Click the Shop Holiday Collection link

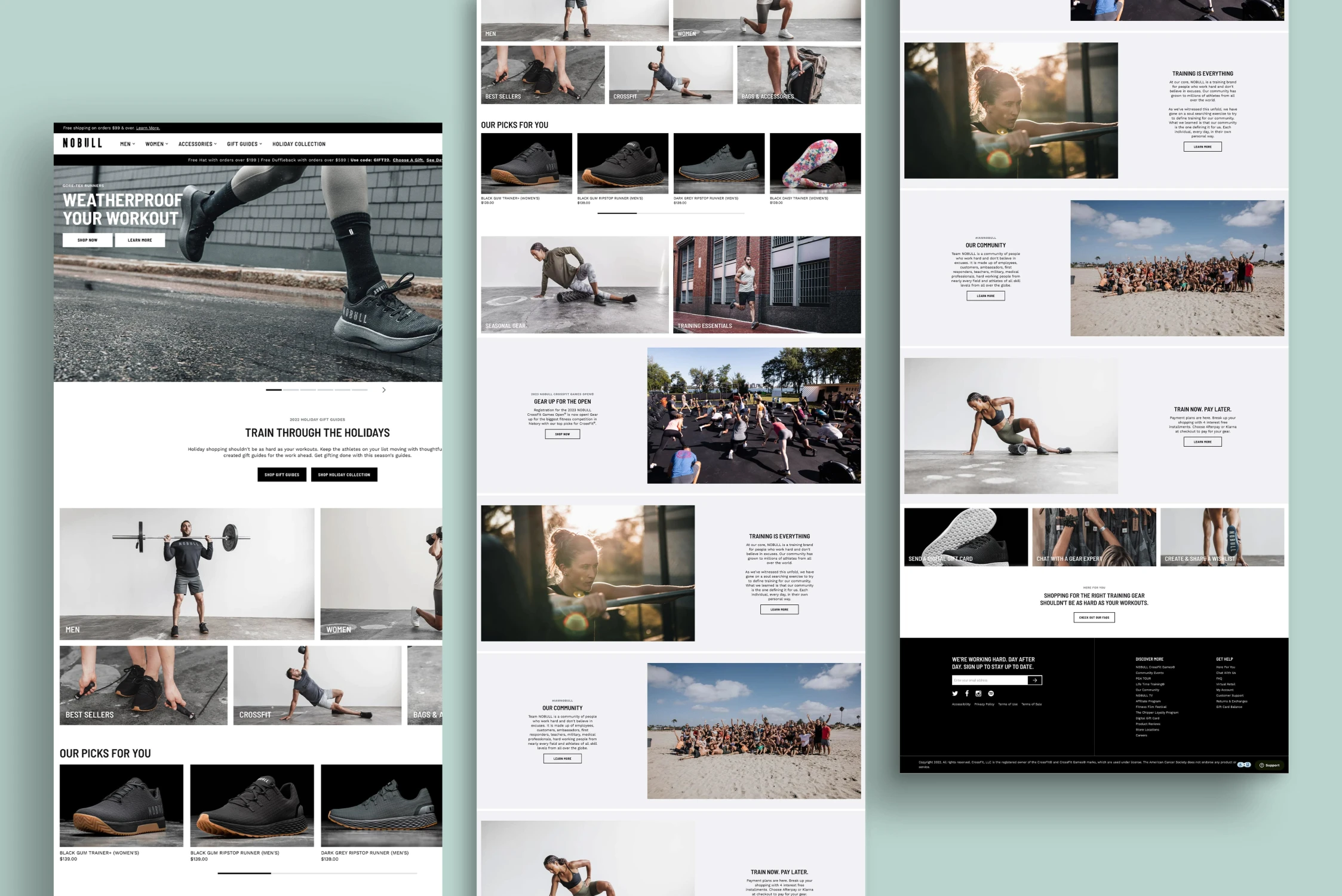345,474
